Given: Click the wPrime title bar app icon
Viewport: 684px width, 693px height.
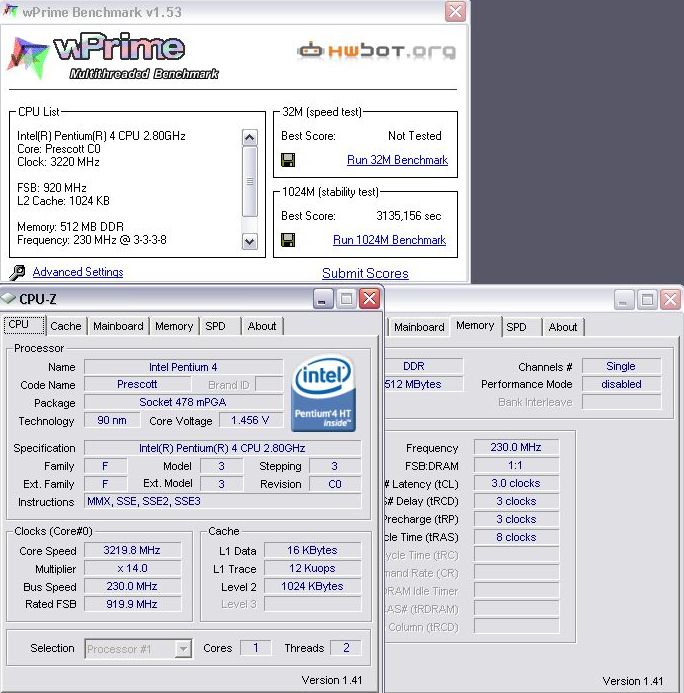Looking at the screenshot, I should click(x=11, y=11).
